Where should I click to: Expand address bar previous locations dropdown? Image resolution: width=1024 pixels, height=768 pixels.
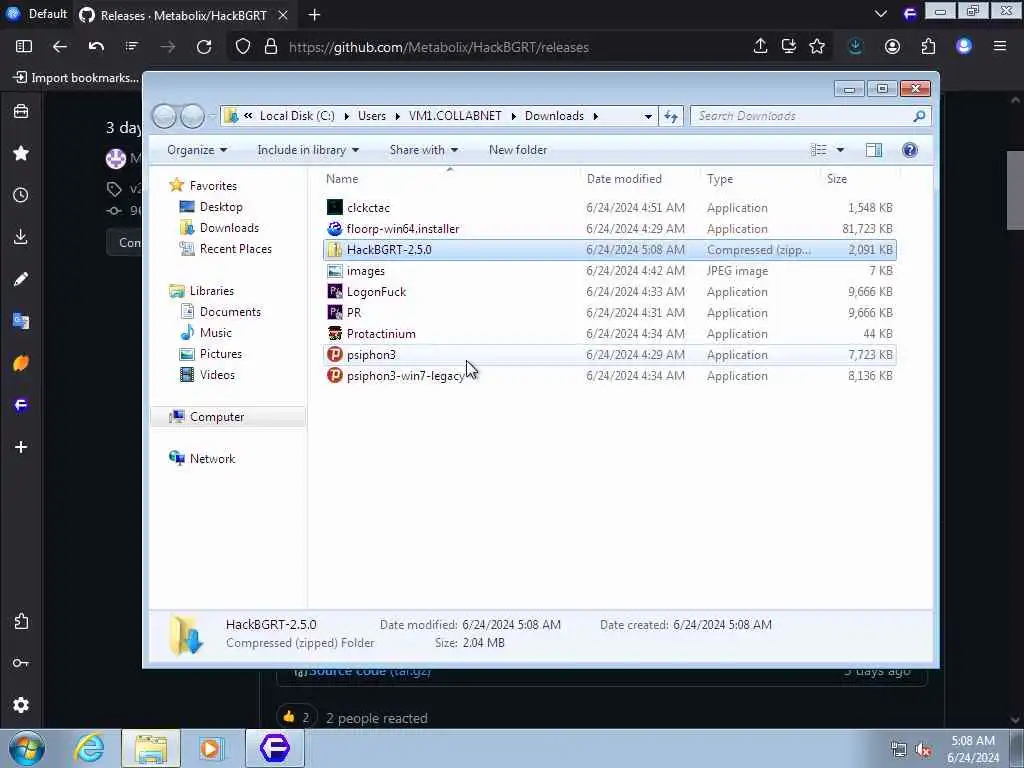(x=648, y=116)
